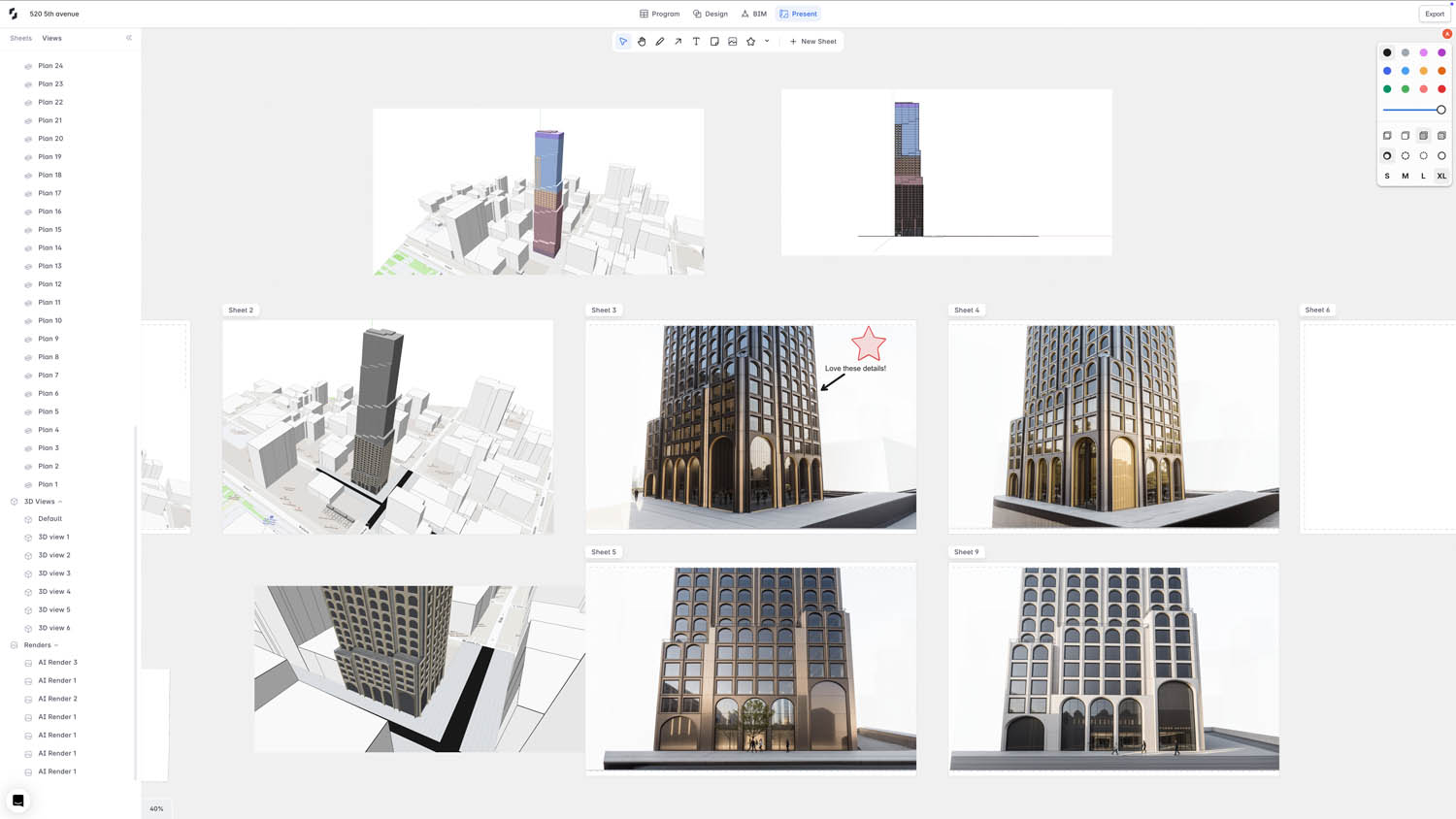
Task: Set stroke size to S
Action: click(x=1387, y=176)
